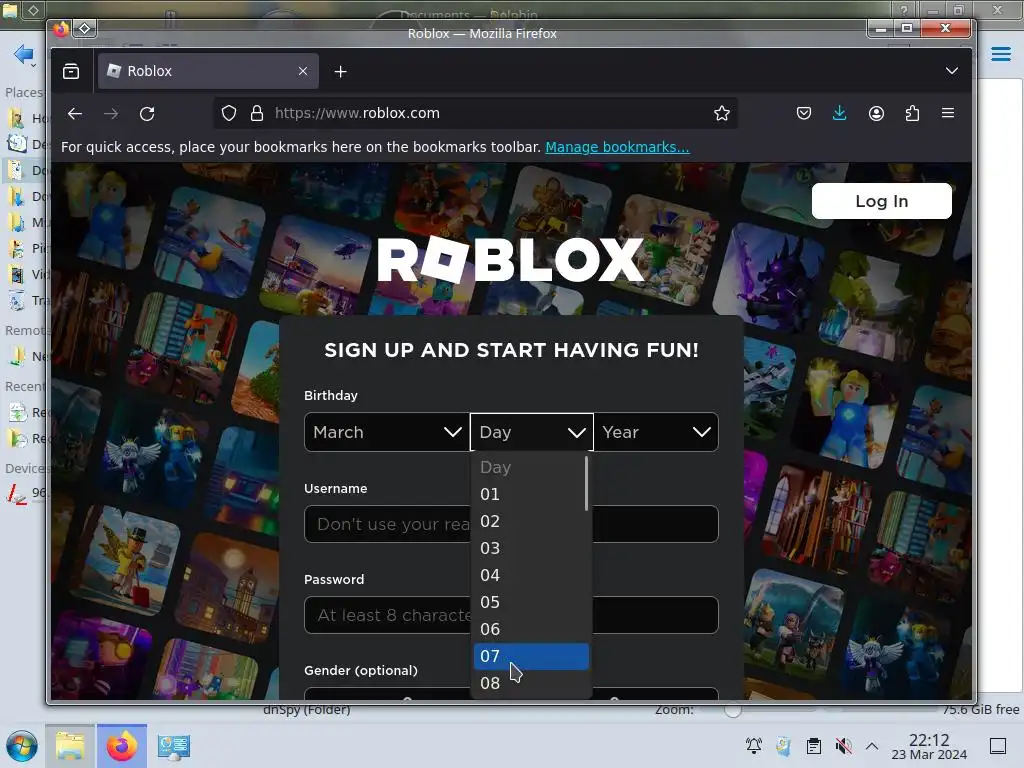
Task: Choose day 03 from the list
Action: click(530, 549)
